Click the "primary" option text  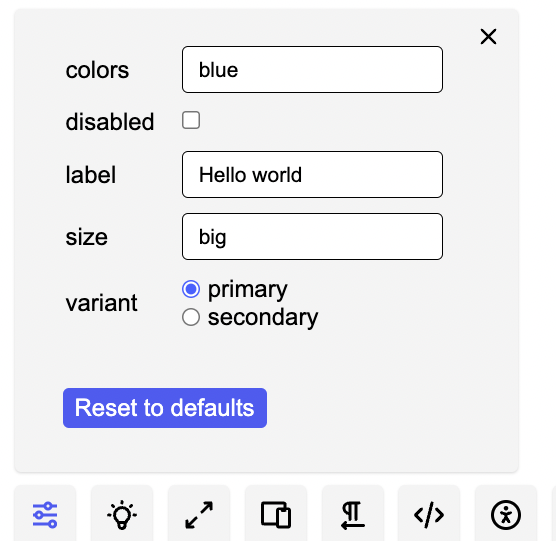tap(248, 290)
